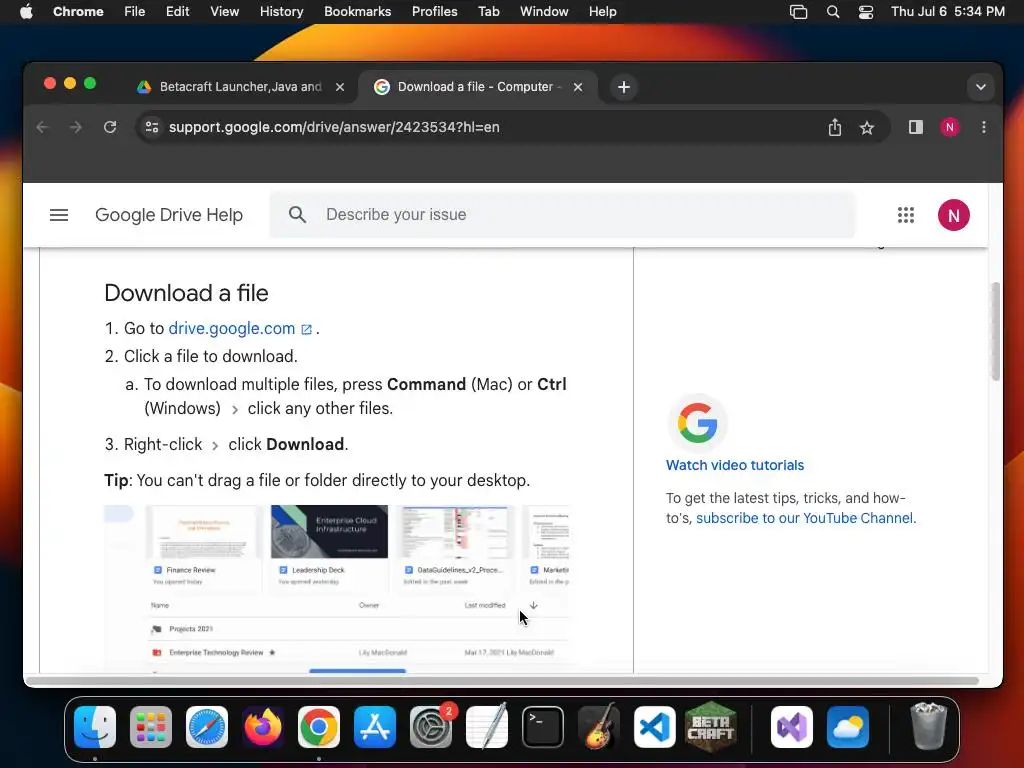Open Trash from the Dock
This screenshot has width=1024, height=768.
coord(928,727)
